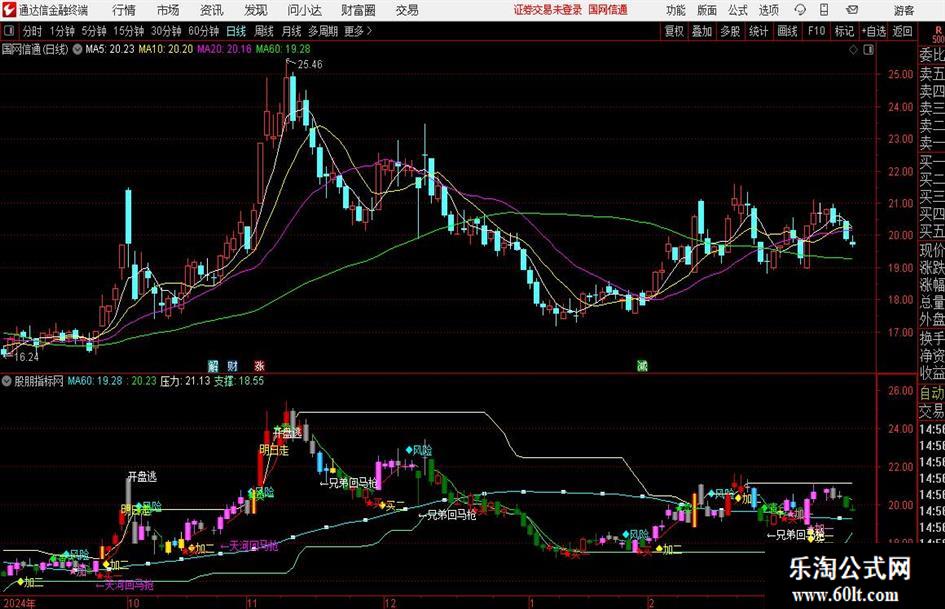This screenshot has height=609, width=945.
Task: Click the green 减 marker icon
Action: pyautogui.click(x=642, y=365)
